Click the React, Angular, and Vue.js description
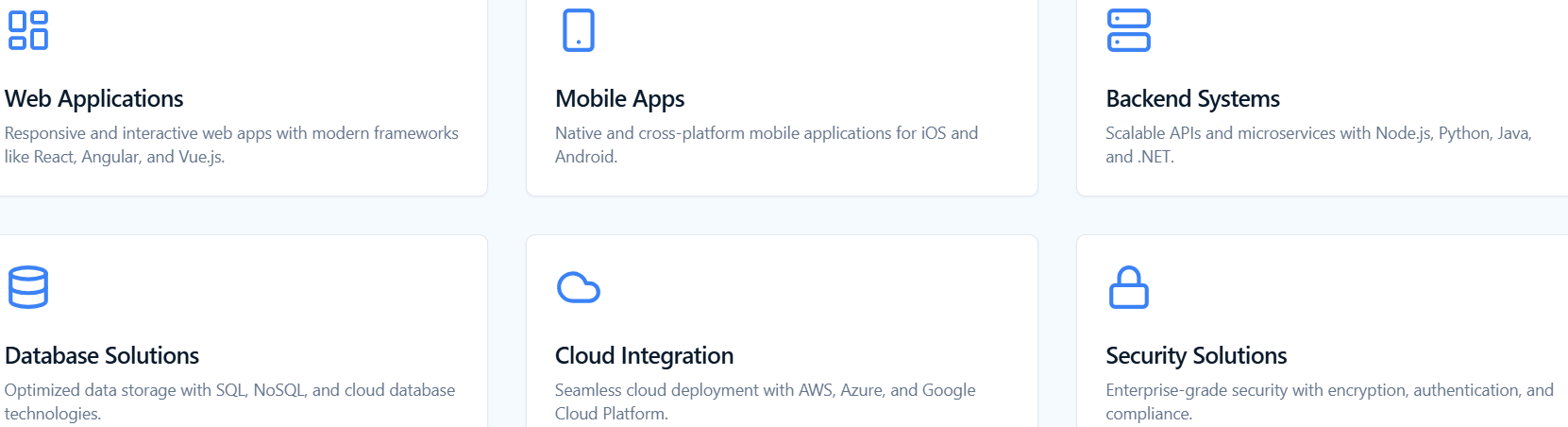1568x427 pixels. click(x=231, y=145)
